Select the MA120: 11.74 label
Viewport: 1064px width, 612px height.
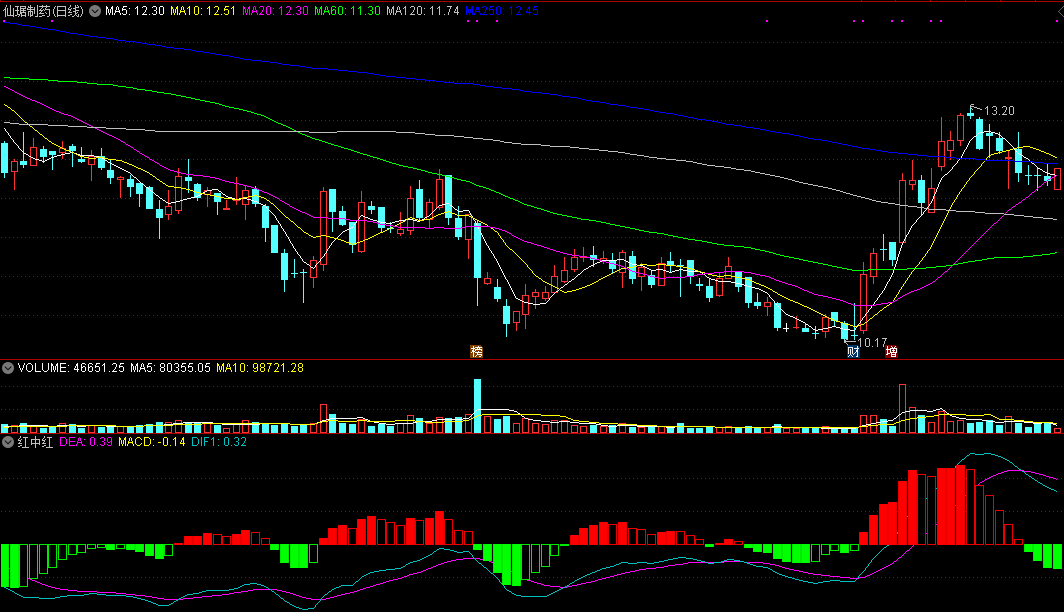click(422, 11)
